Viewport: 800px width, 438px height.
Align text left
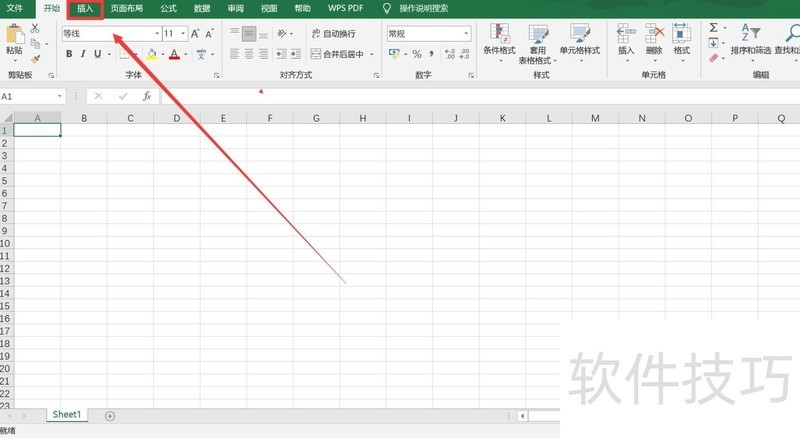tap(234, 54)
